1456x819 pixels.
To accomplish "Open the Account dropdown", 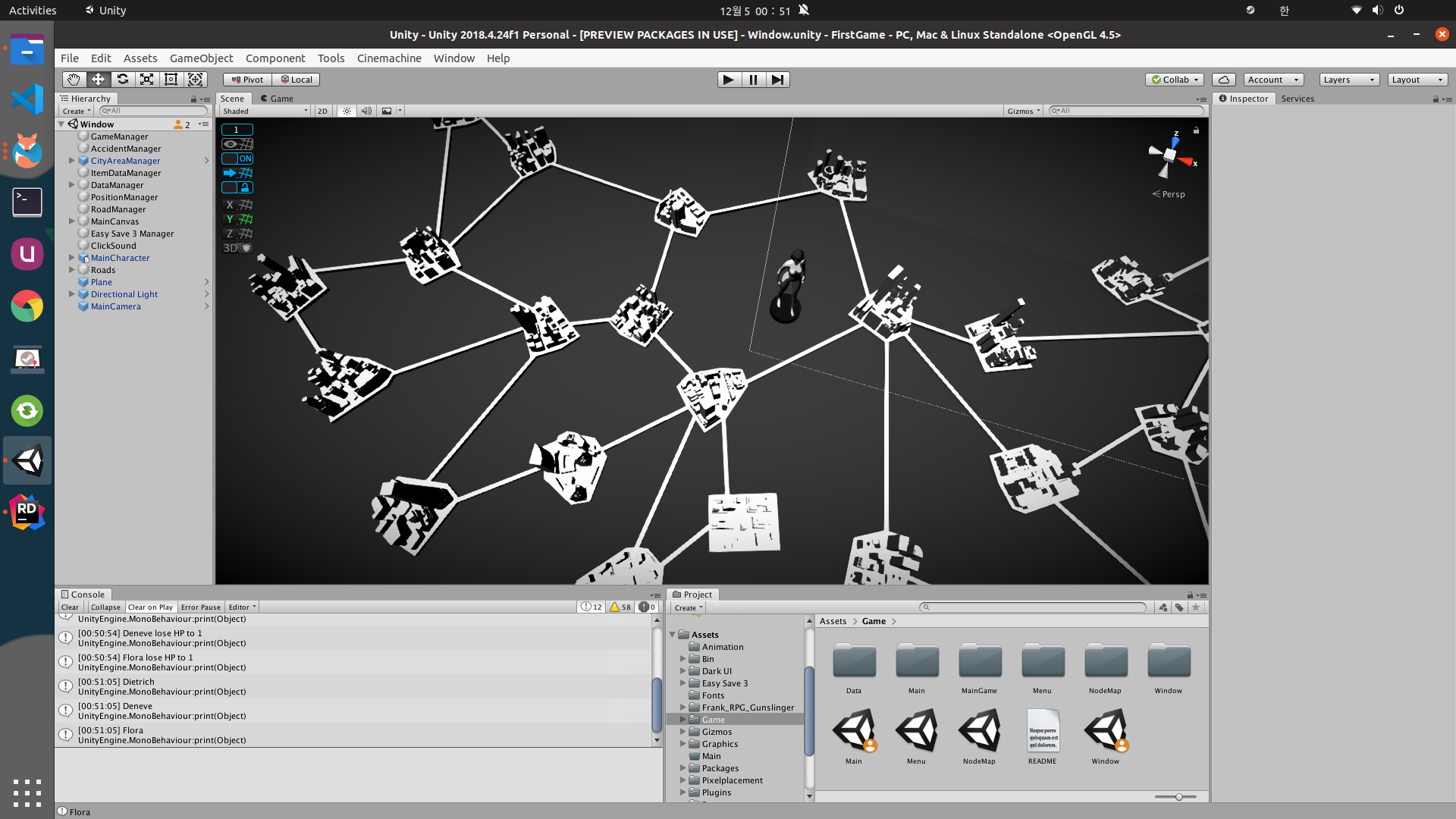I will [1273, 80].
